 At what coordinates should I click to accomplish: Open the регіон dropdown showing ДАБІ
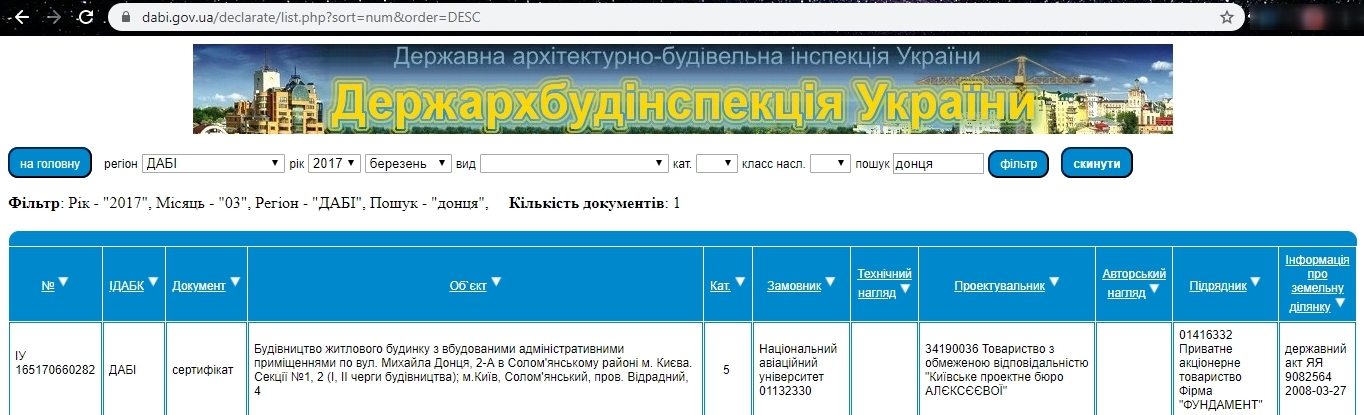click(x=214, y=163)
